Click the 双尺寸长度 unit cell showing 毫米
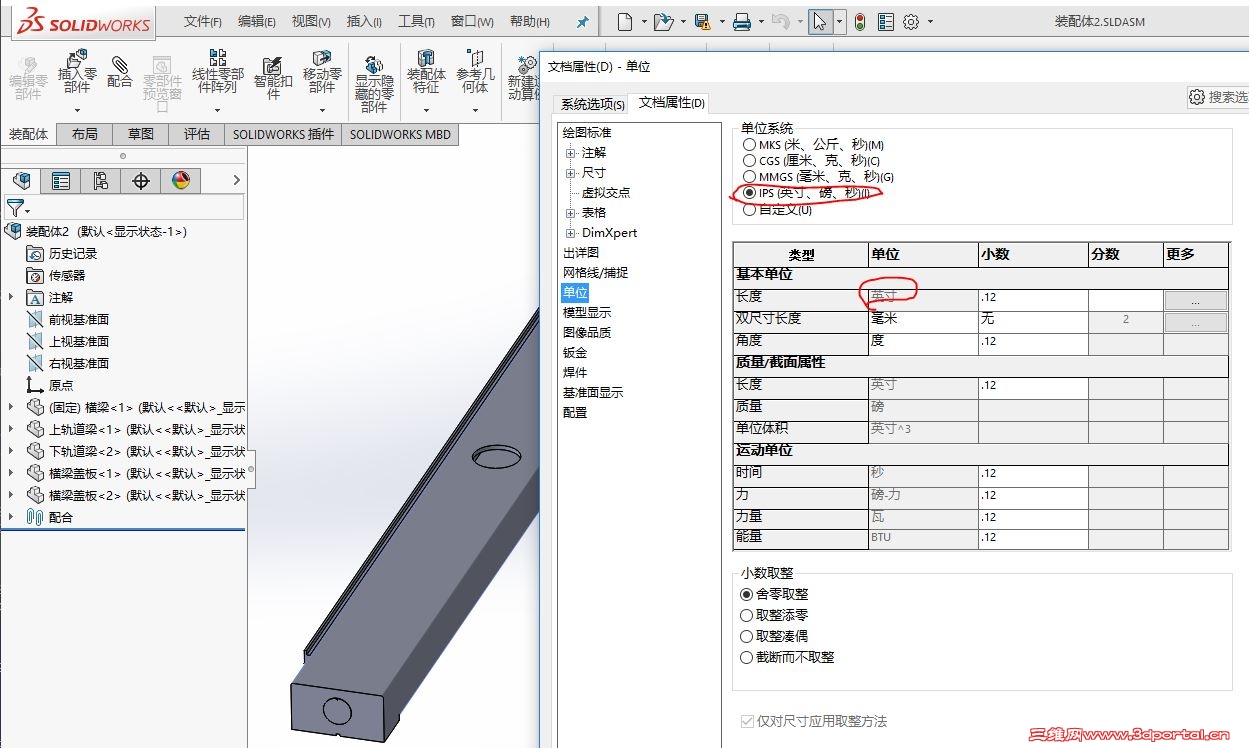 (924, 320)
